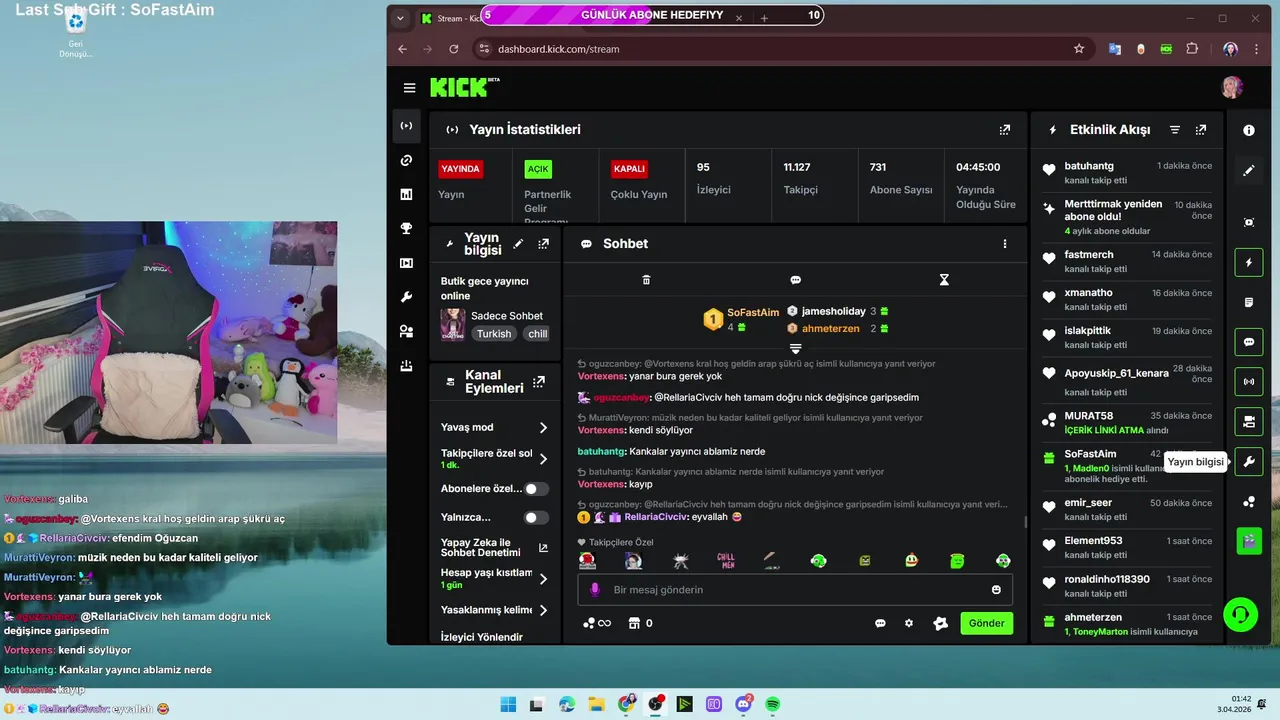Open the trophy achievements sidebar icon
The width and height of the screenshot is (1280, 720).
(406, 229)
